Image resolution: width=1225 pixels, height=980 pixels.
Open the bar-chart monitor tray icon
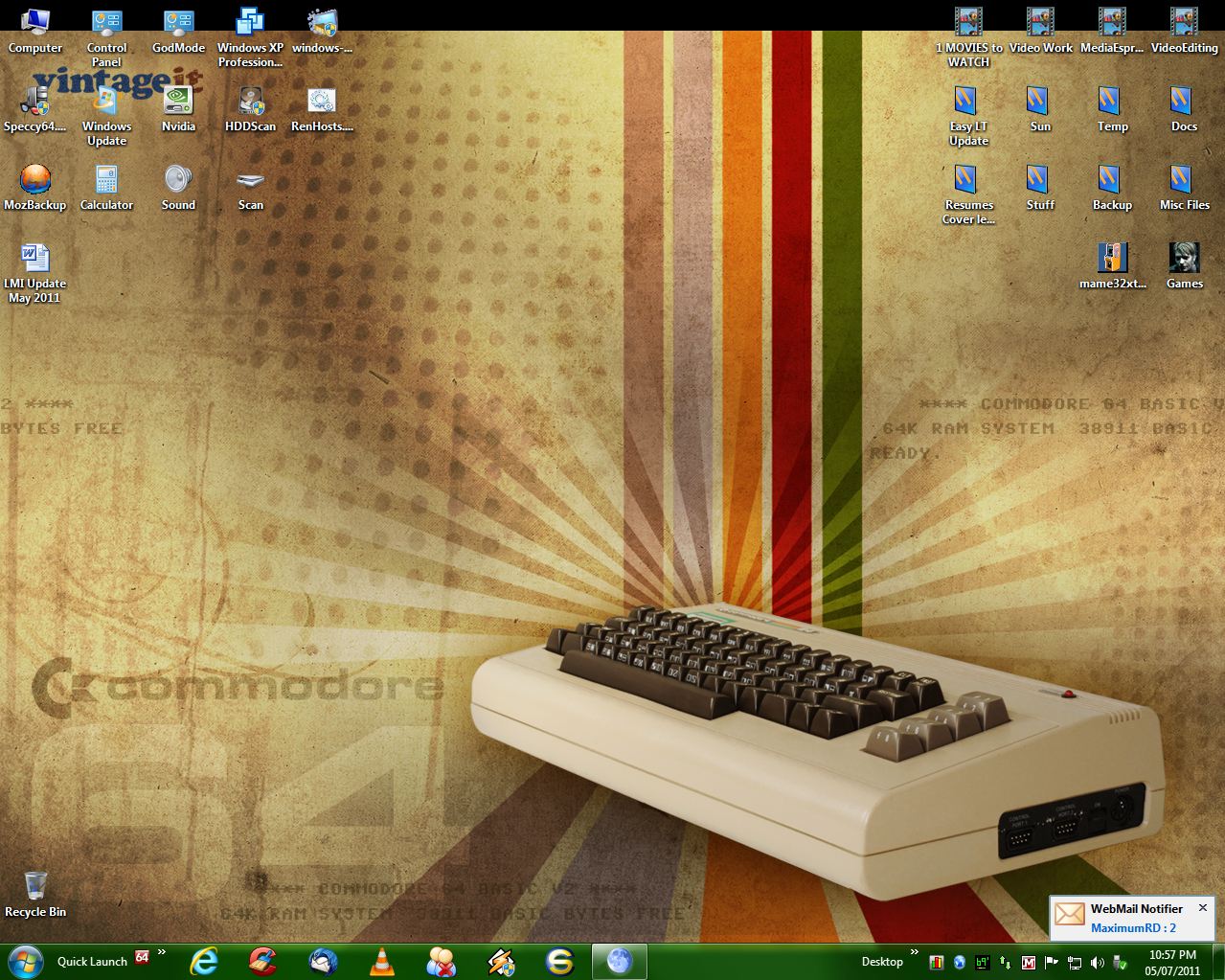click(937, 962)
